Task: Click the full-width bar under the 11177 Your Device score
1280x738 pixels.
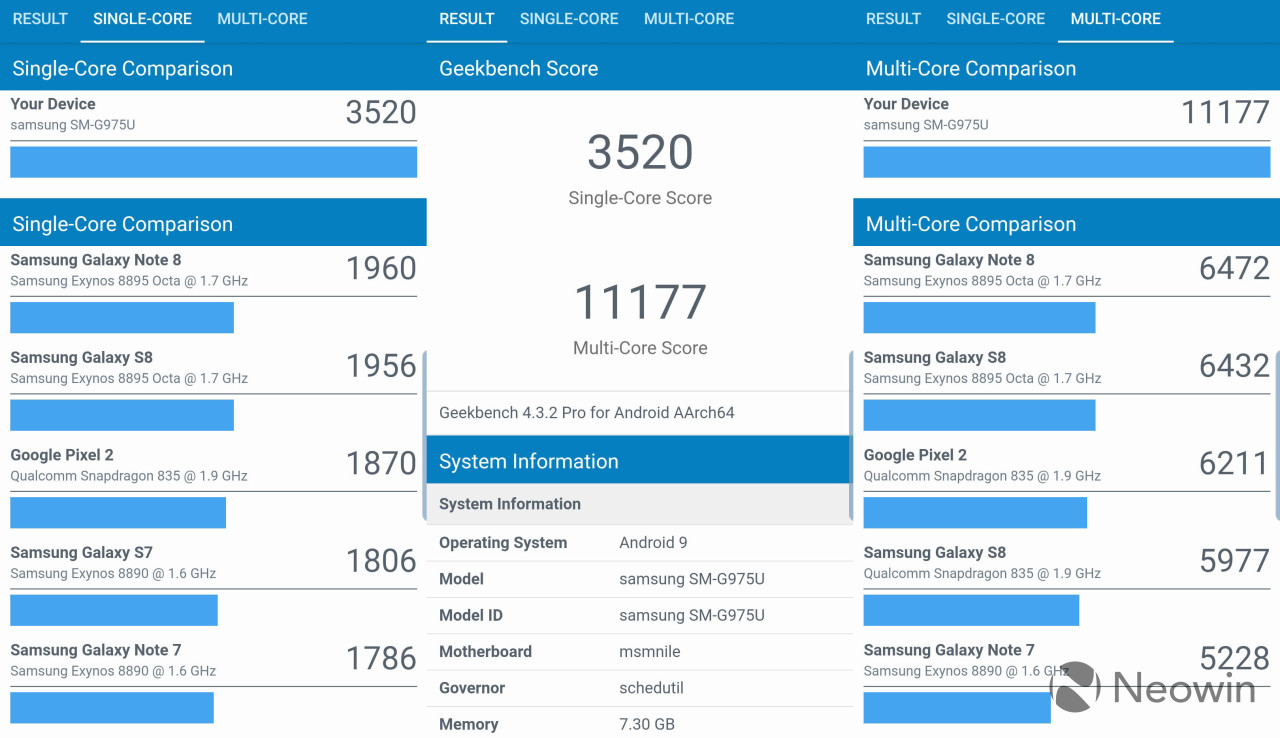Action: point(1067,162)
